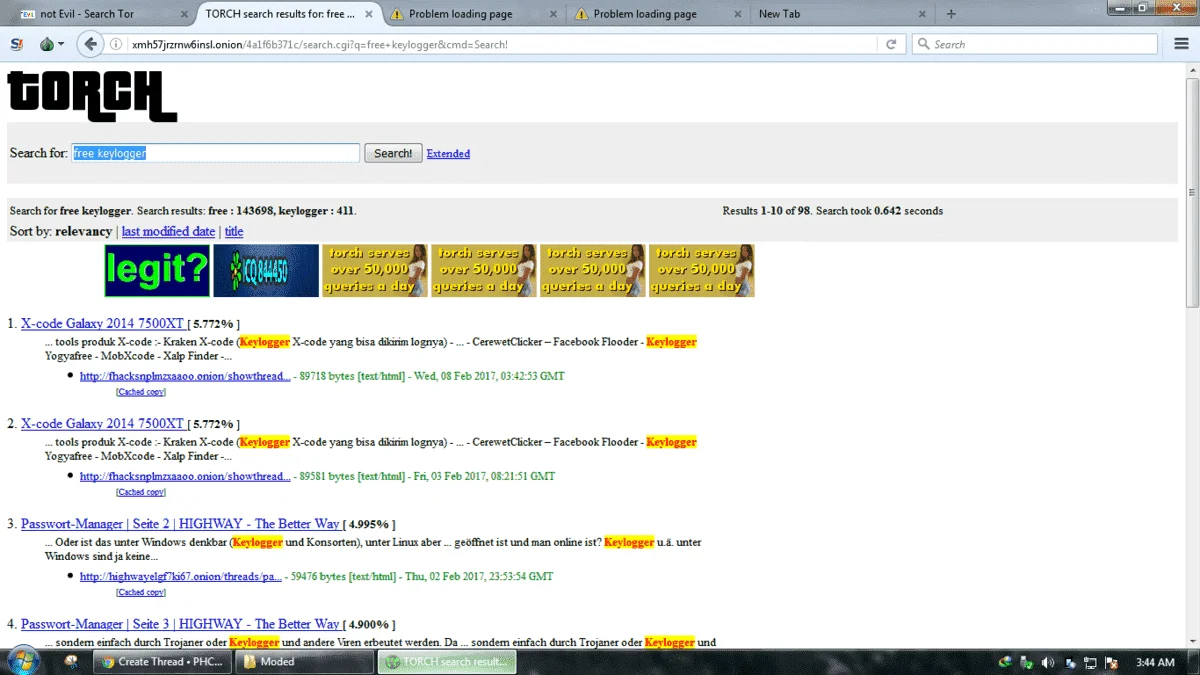Focus the 'Search for' text field

[x=215, y=153]
